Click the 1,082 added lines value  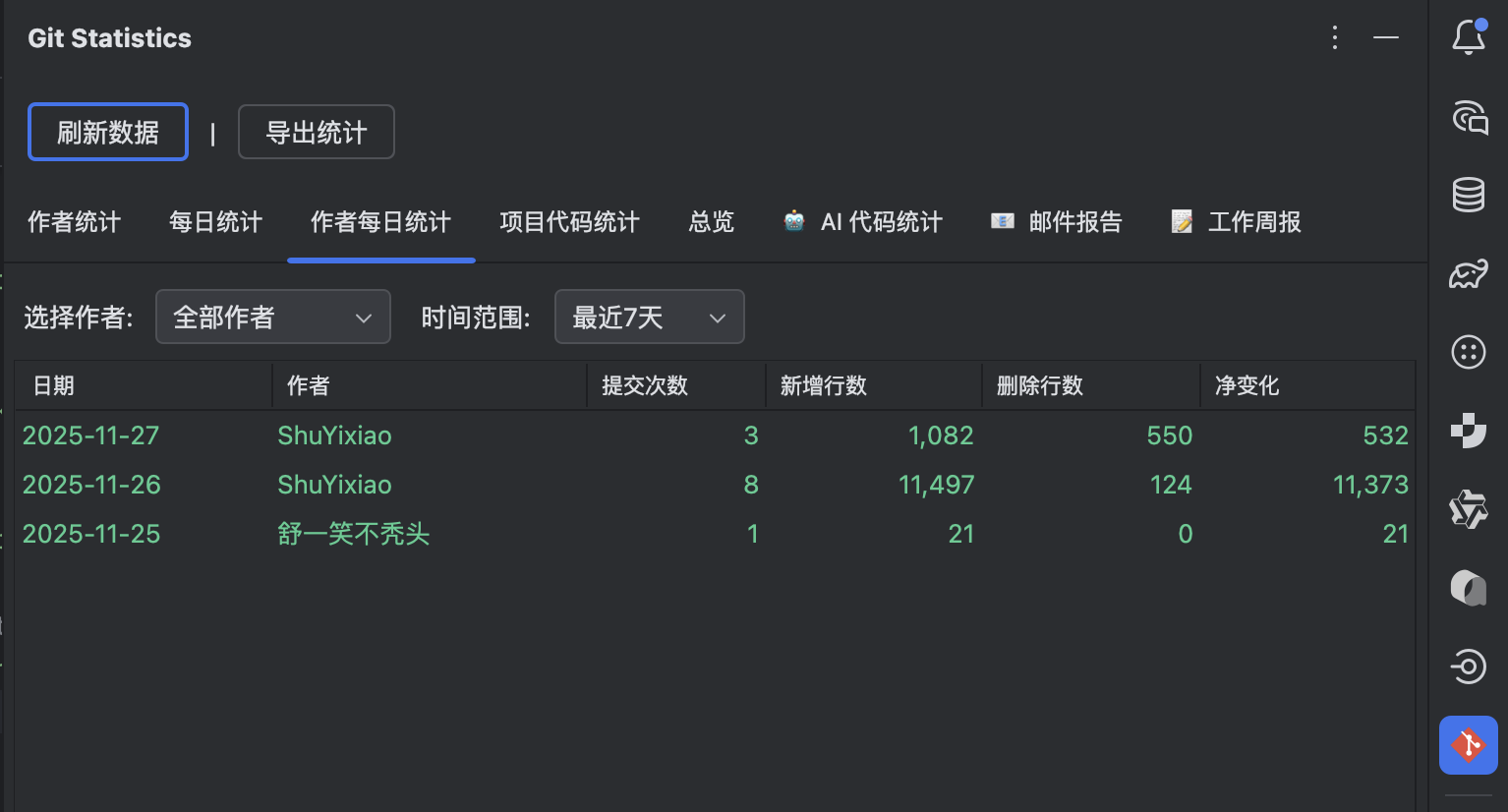point(941,435)
